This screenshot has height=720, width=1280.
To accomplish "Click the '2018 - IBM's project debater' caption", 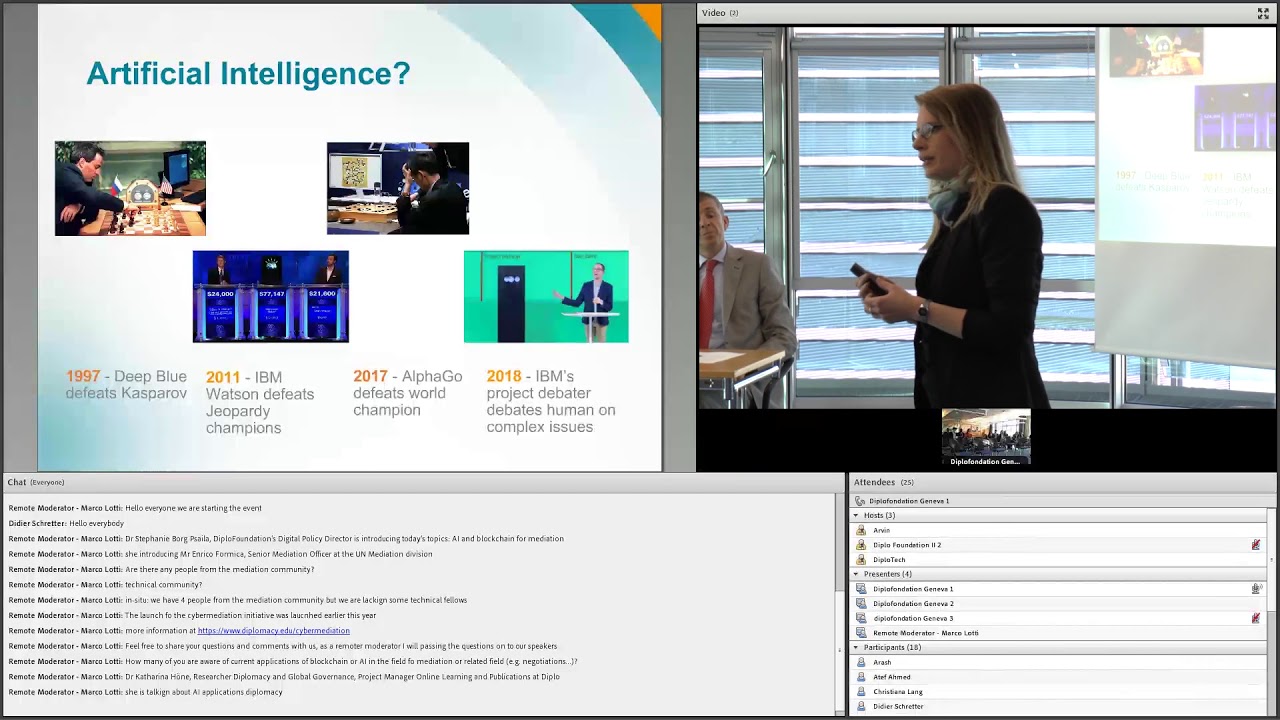I will (x=551, y=402).
